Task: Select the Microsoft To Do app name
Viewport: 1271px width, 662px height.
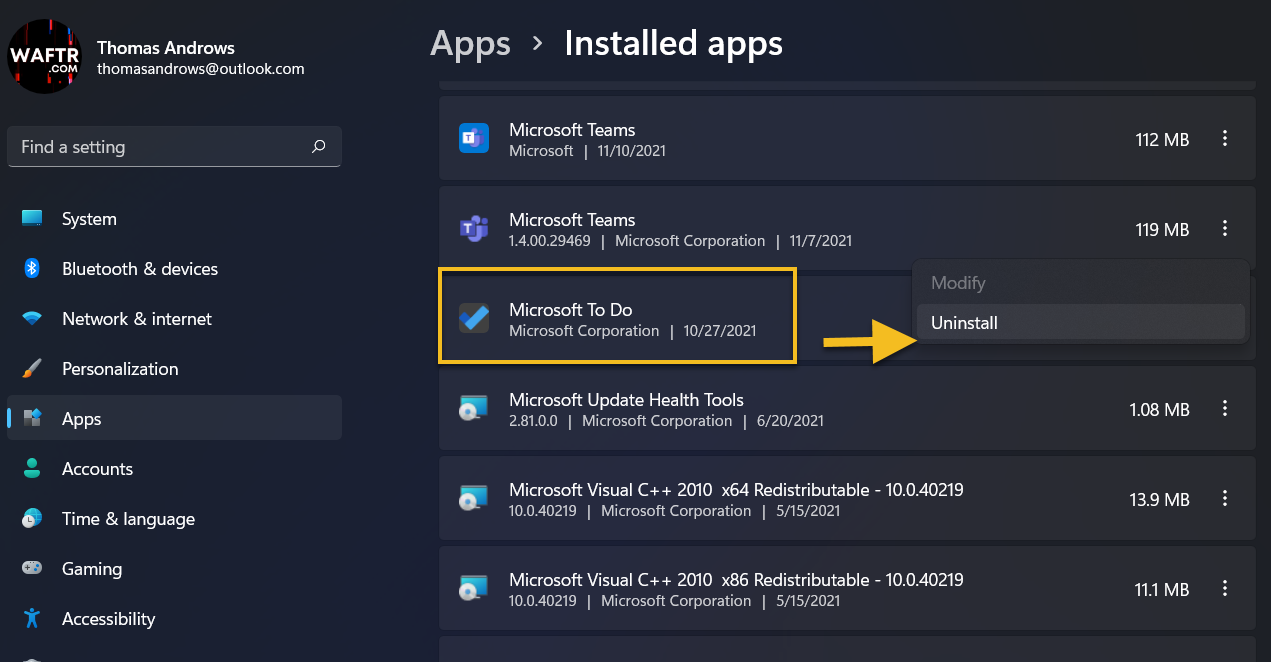Action: [x=570, y=310]
